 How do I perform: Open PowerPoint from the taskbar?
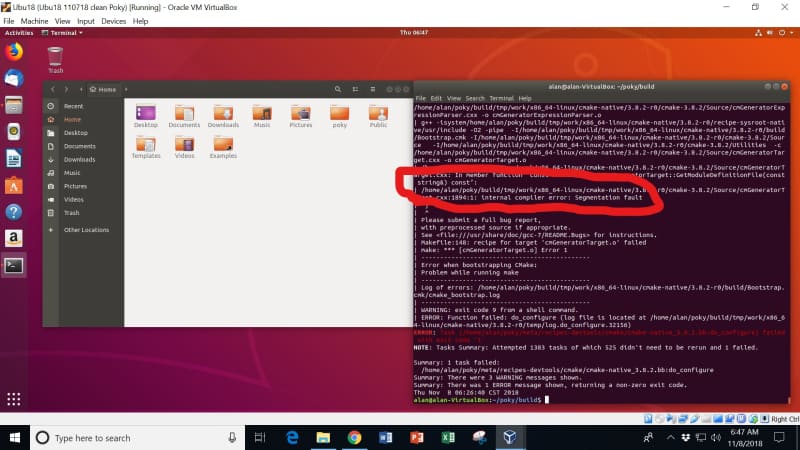(417, 438)
